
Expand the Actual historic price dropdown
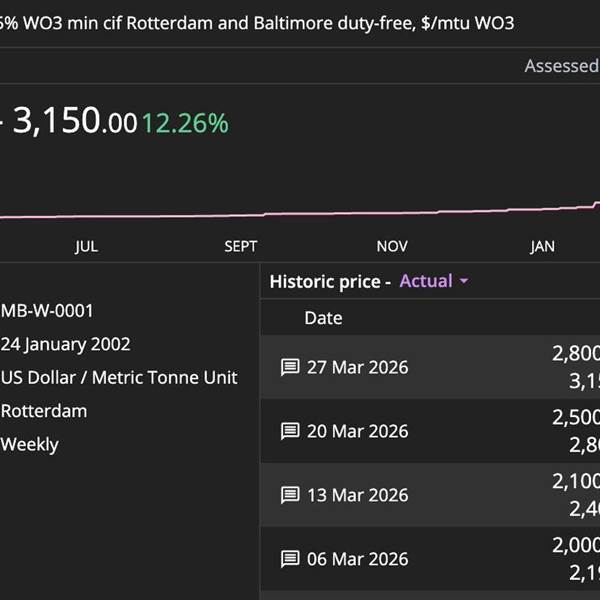click(x=434, y=281)
